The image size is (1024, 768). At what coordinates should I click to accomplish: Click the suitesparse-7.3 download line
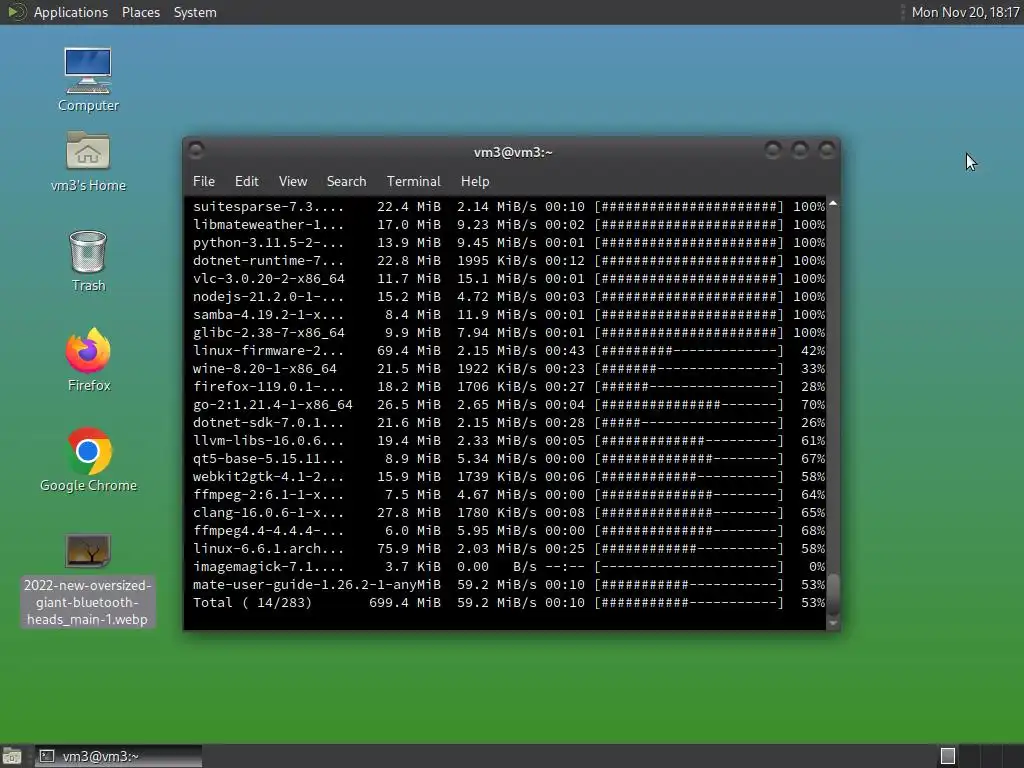click(x=509, y=206)
